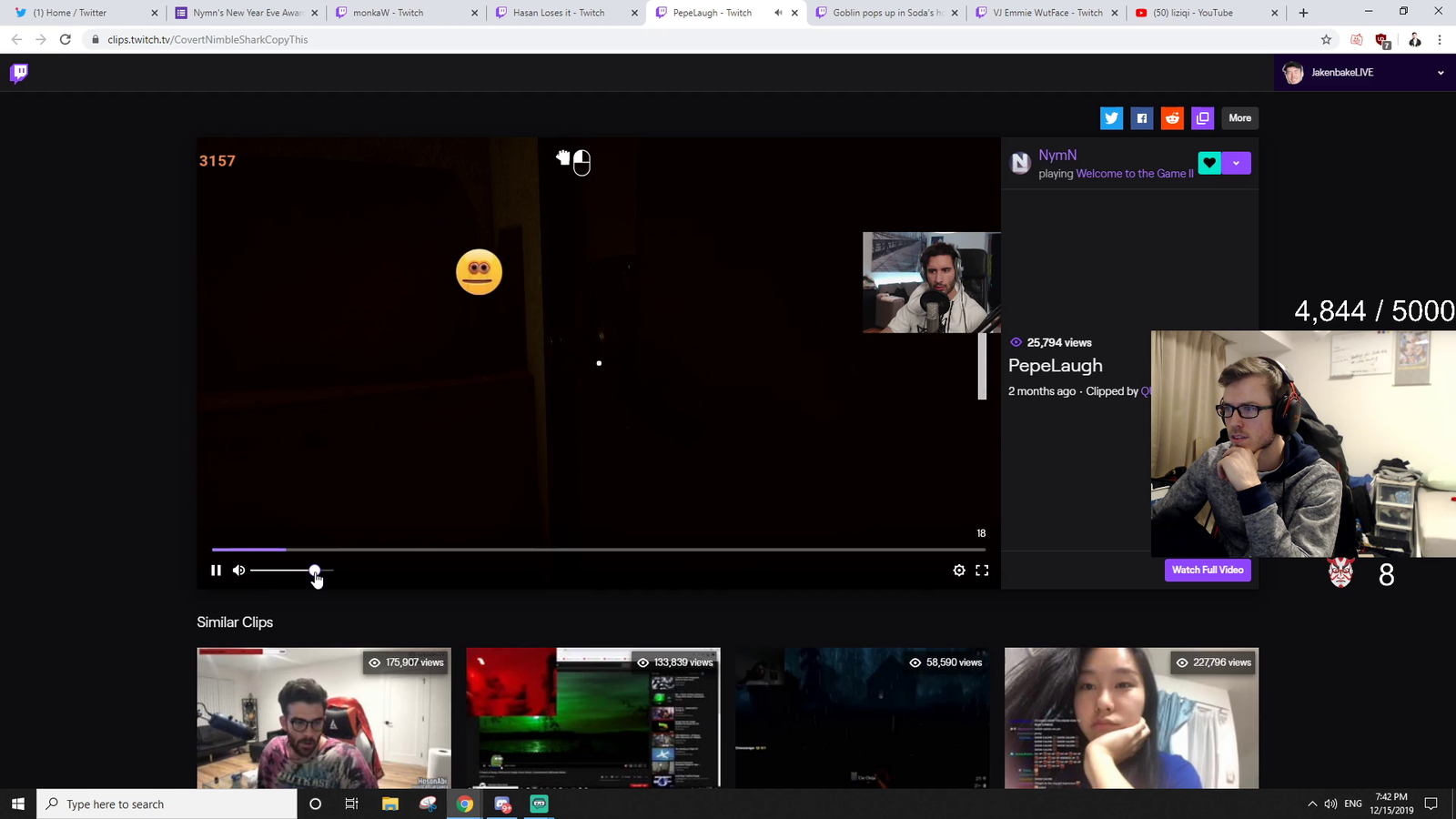Viewport: 1456px width, 819px height.
Task: Share the clip on Reddit
Action: click(x=1172, y=118)
